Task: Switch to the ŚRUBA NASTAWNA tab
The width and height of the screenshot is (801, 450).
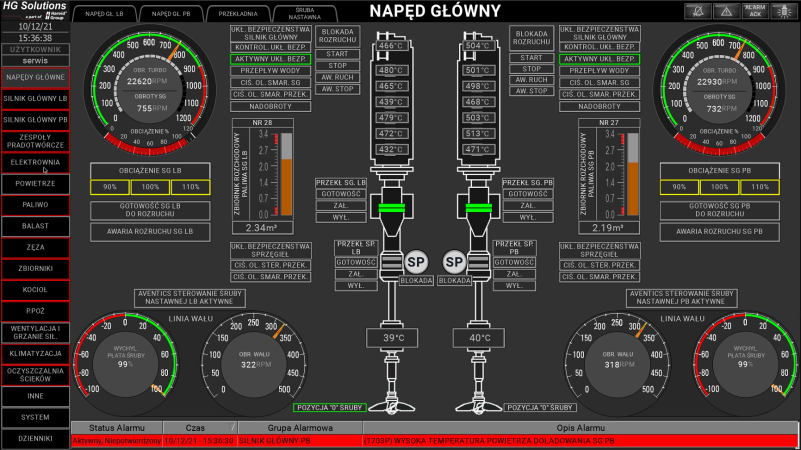Action: pos(305,14)
